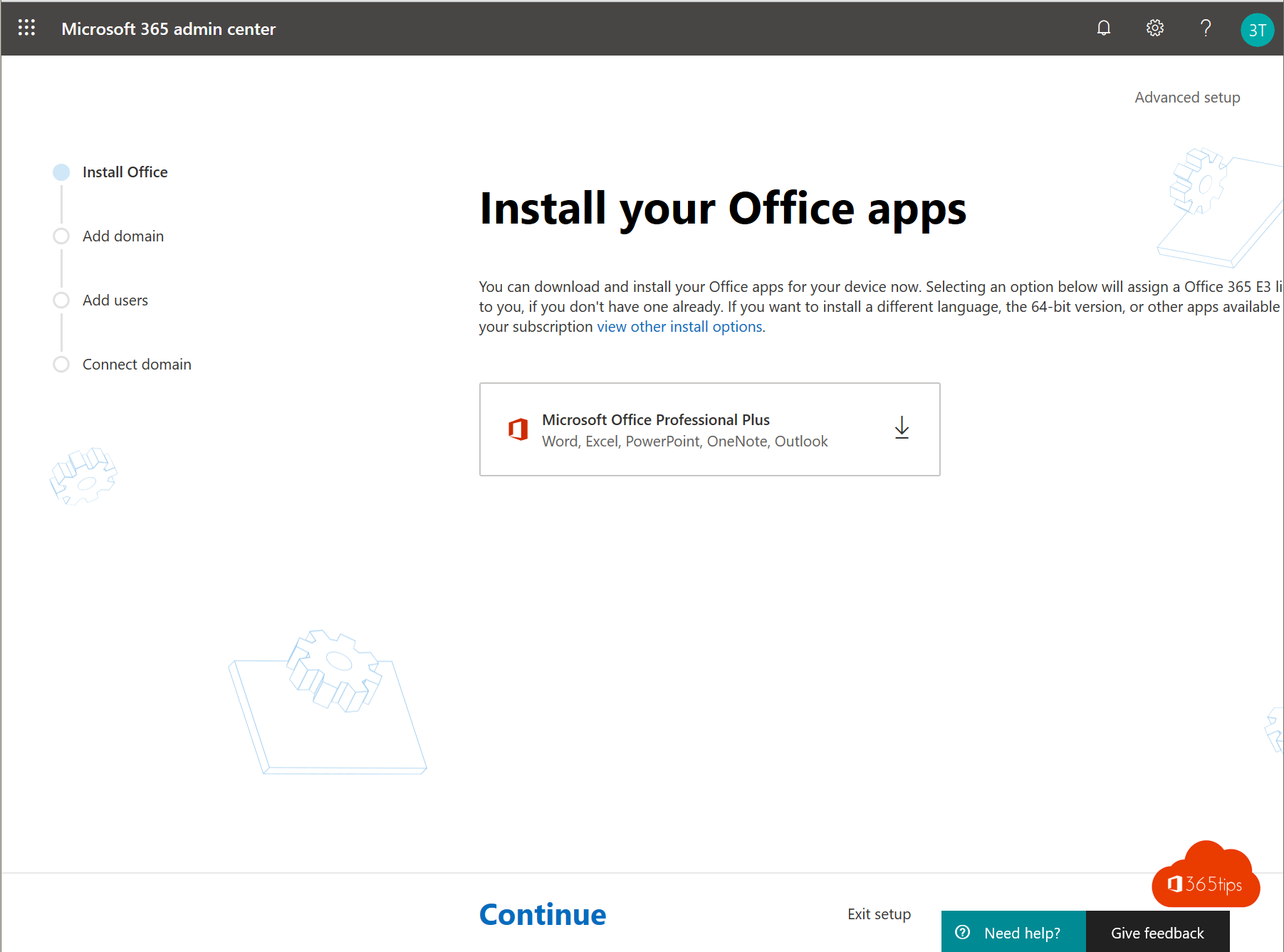Click Give feedback
1284x952 pixels.
click(x=1157, y=931)
